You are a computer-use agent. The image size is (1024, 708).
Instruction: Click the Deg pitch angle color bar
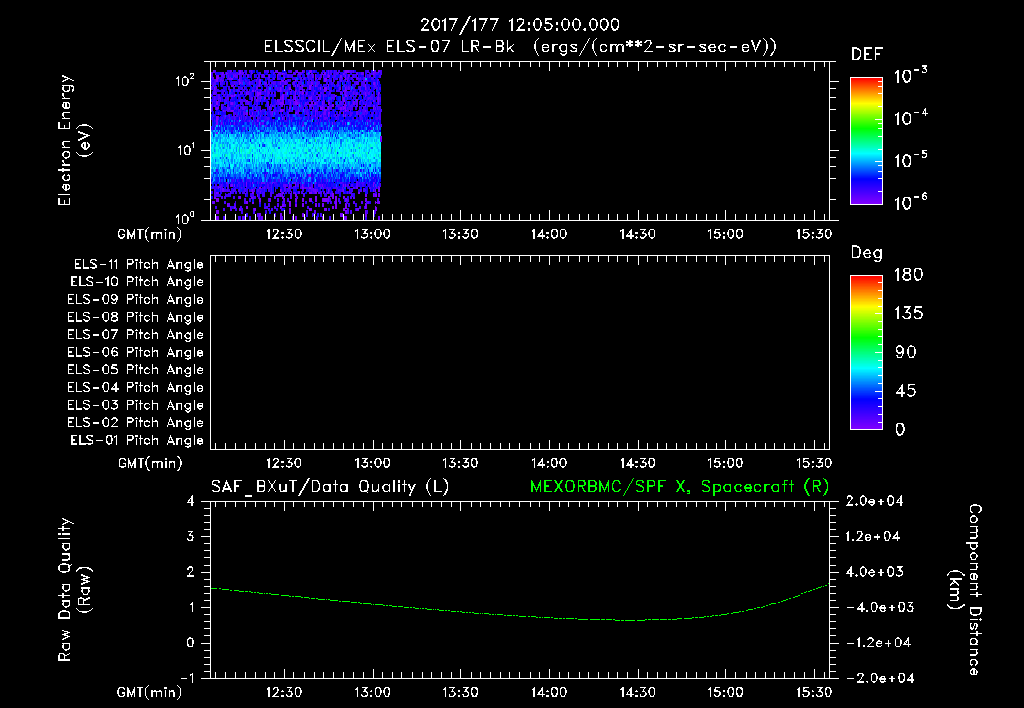[866, 352]
